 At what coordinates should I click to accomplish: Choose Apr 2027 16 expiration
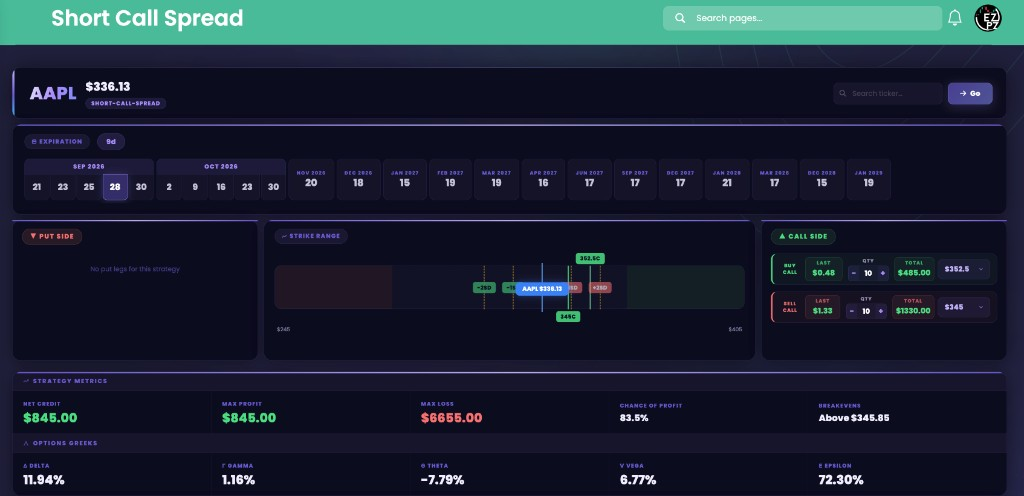(543, 179)
